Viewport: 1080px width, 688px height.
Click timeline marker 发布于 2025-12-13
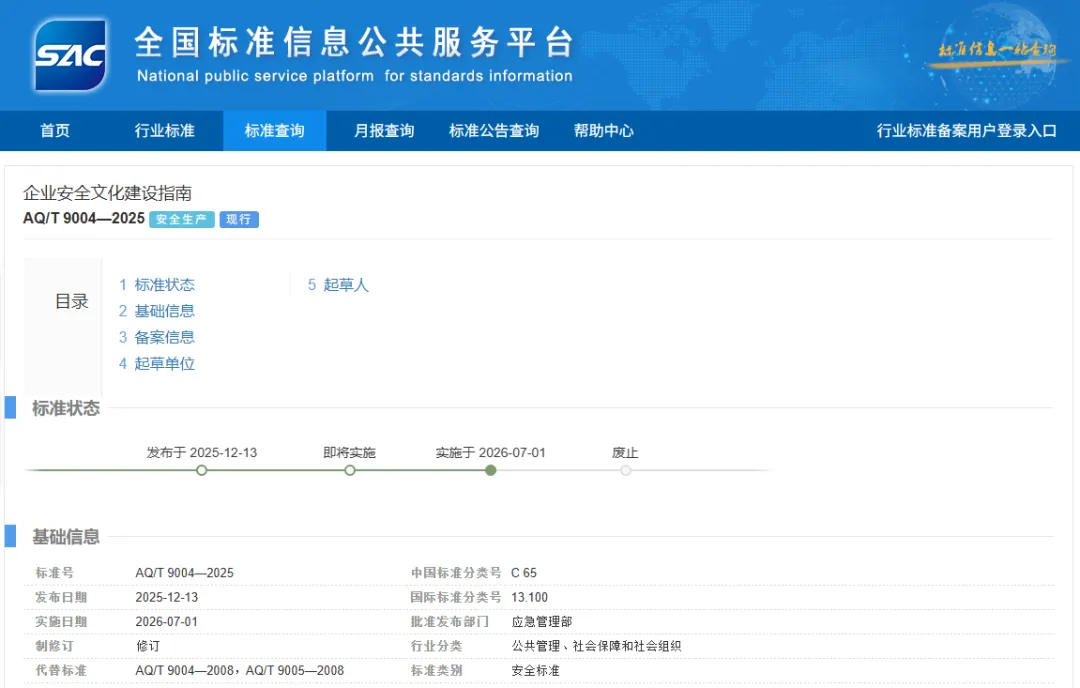[202, 470]
